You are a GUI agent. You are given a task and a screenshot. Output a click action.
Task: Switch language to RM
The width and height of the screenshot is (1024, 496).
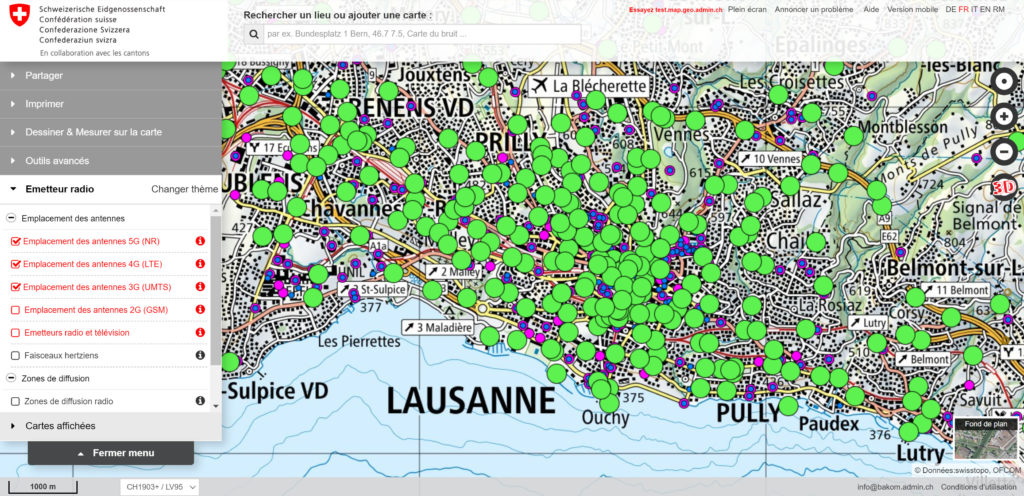[x=999, y=10]
